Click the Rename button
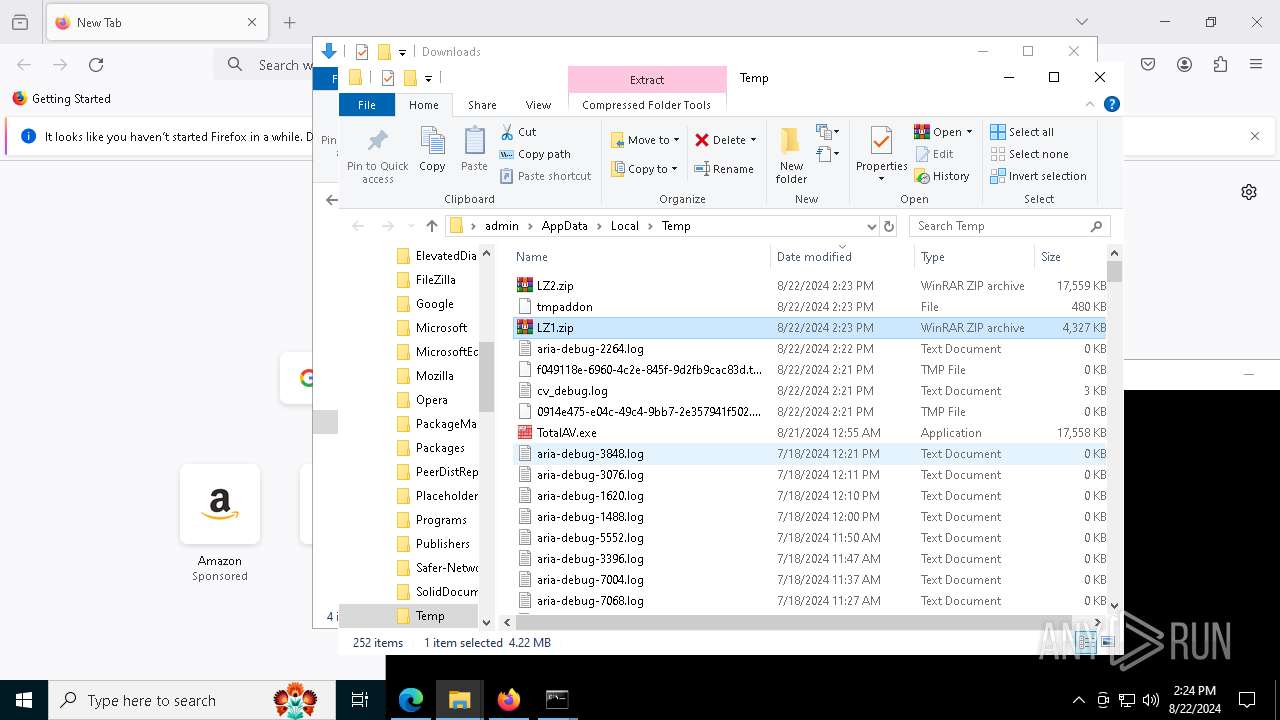Image resolution: width=1280 pixels, height=720 pixels. 725,169
